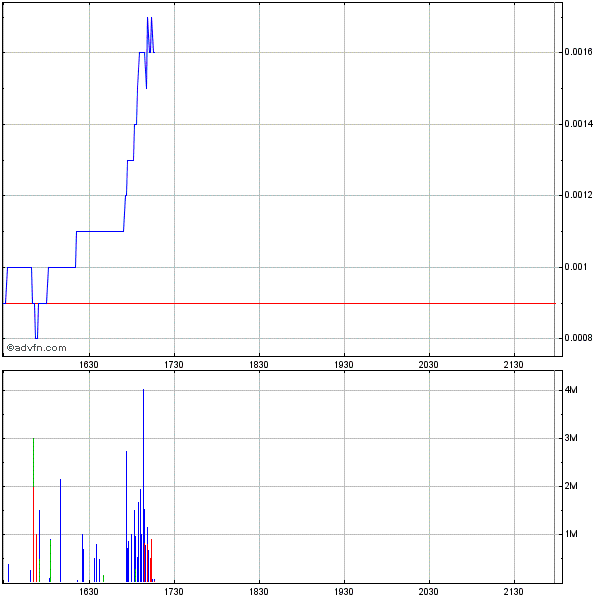
Task: Select the 4M volume axis label
Action: [x=572, y=390]
